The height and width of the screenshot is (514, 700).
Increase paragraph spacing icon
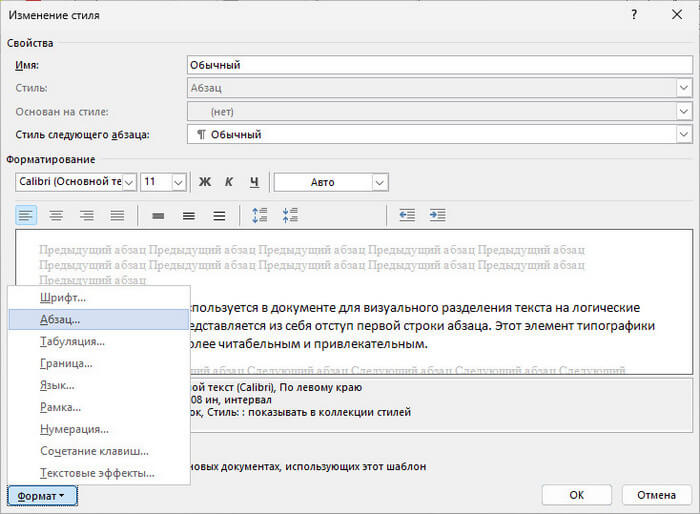259,216
